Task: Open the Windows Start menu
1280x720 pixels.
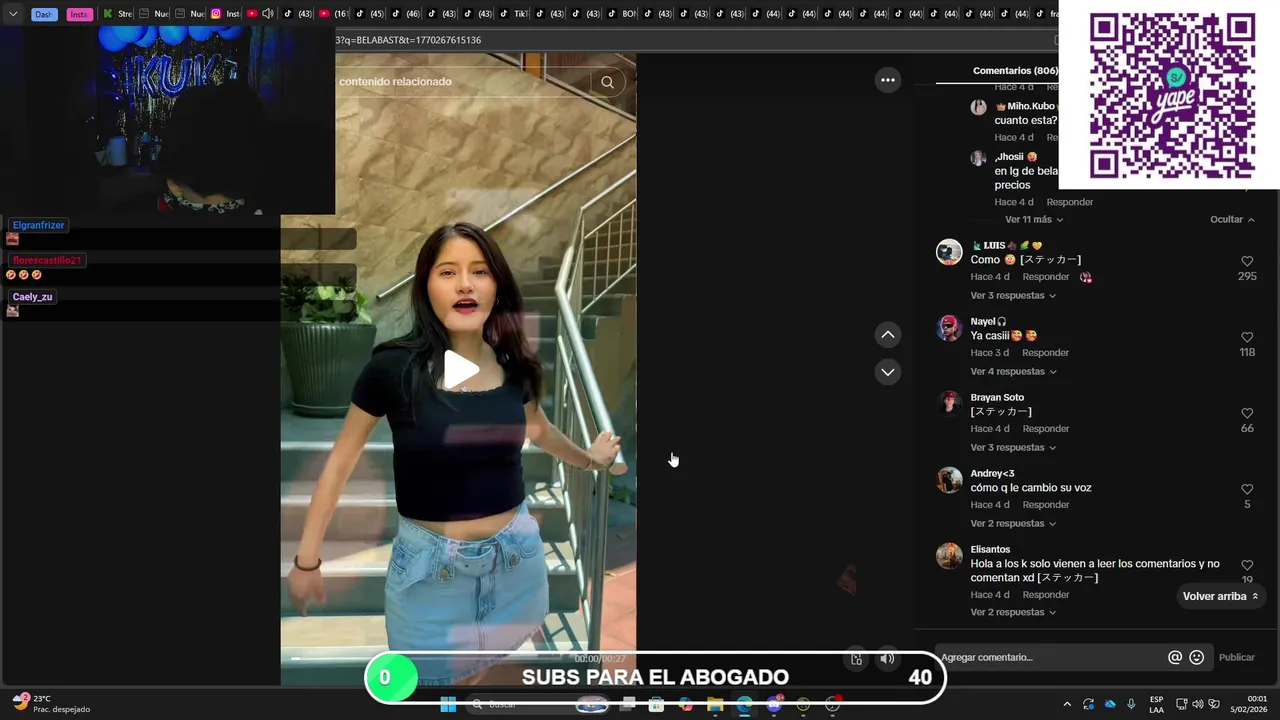Action: (448, 704)
